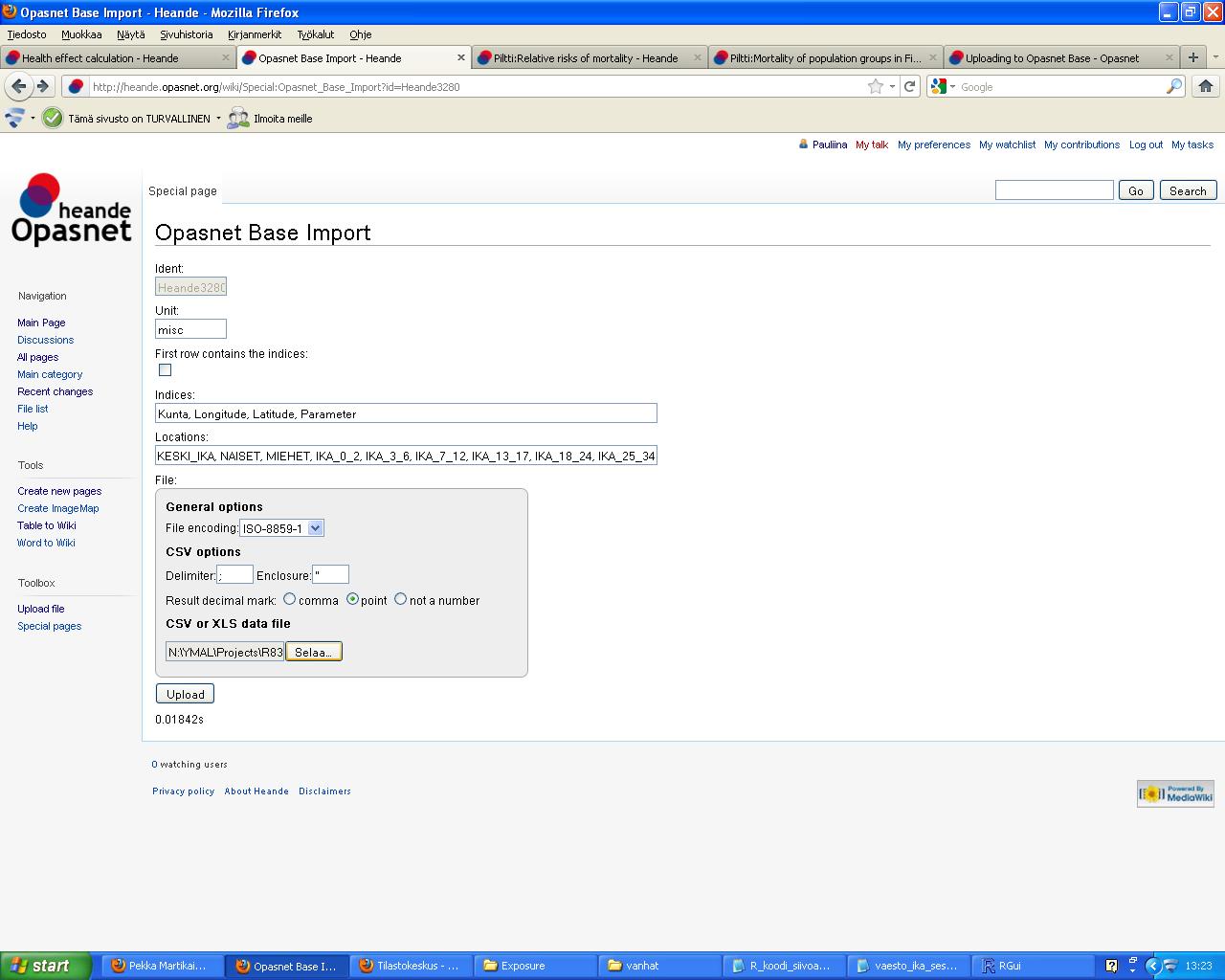This screenshot has width=1225, height=980.
Task: Open the Privacy policy footer link
Action: point(183,791)
